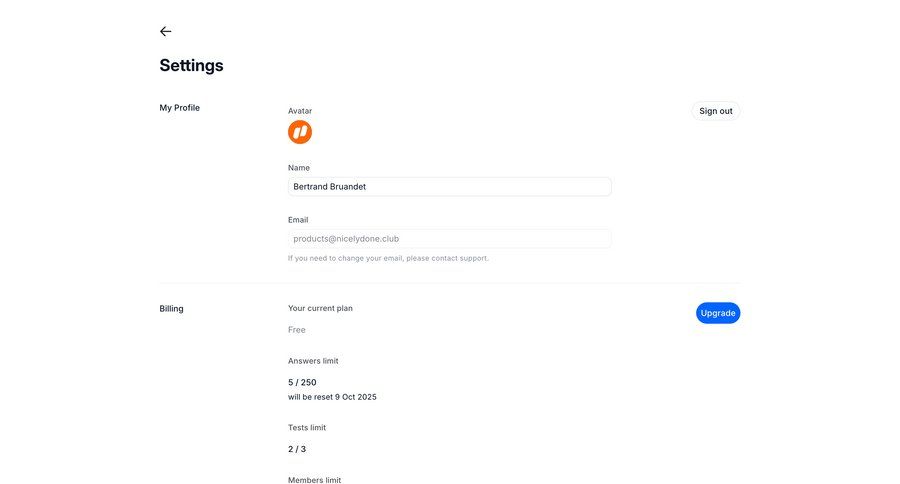Click the Avatar label
This screenshot has height=484, width=900.
point(300,111)
